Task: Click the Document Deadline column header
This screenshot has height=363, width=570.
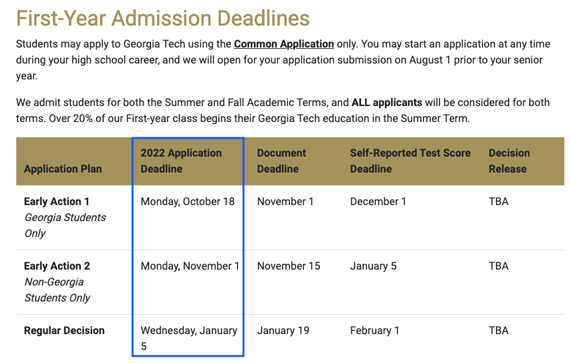Action: click(281, 161)
